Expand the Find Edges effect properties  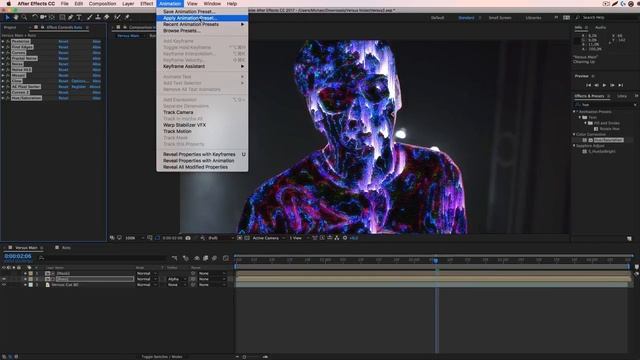[3, 47]
